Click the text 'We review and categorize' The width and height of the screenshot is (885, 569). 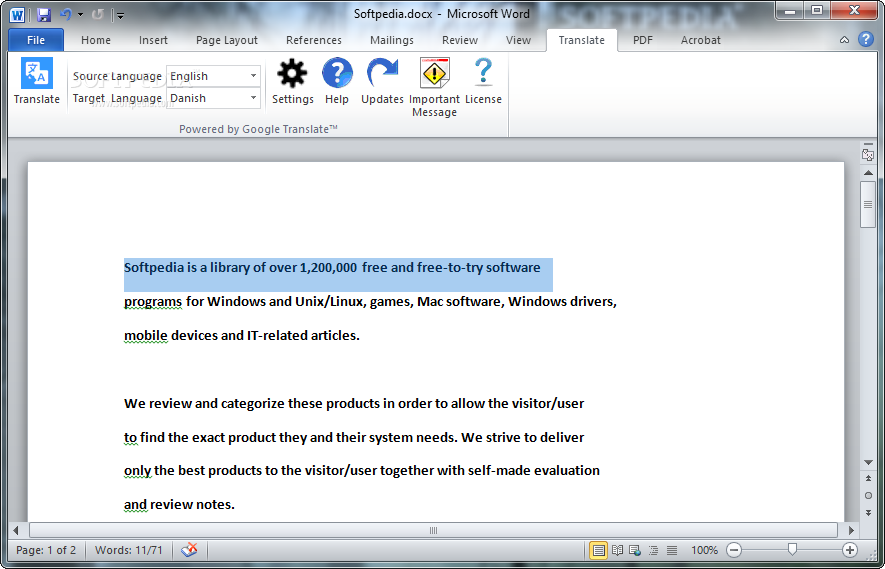[x=204, y=404]
